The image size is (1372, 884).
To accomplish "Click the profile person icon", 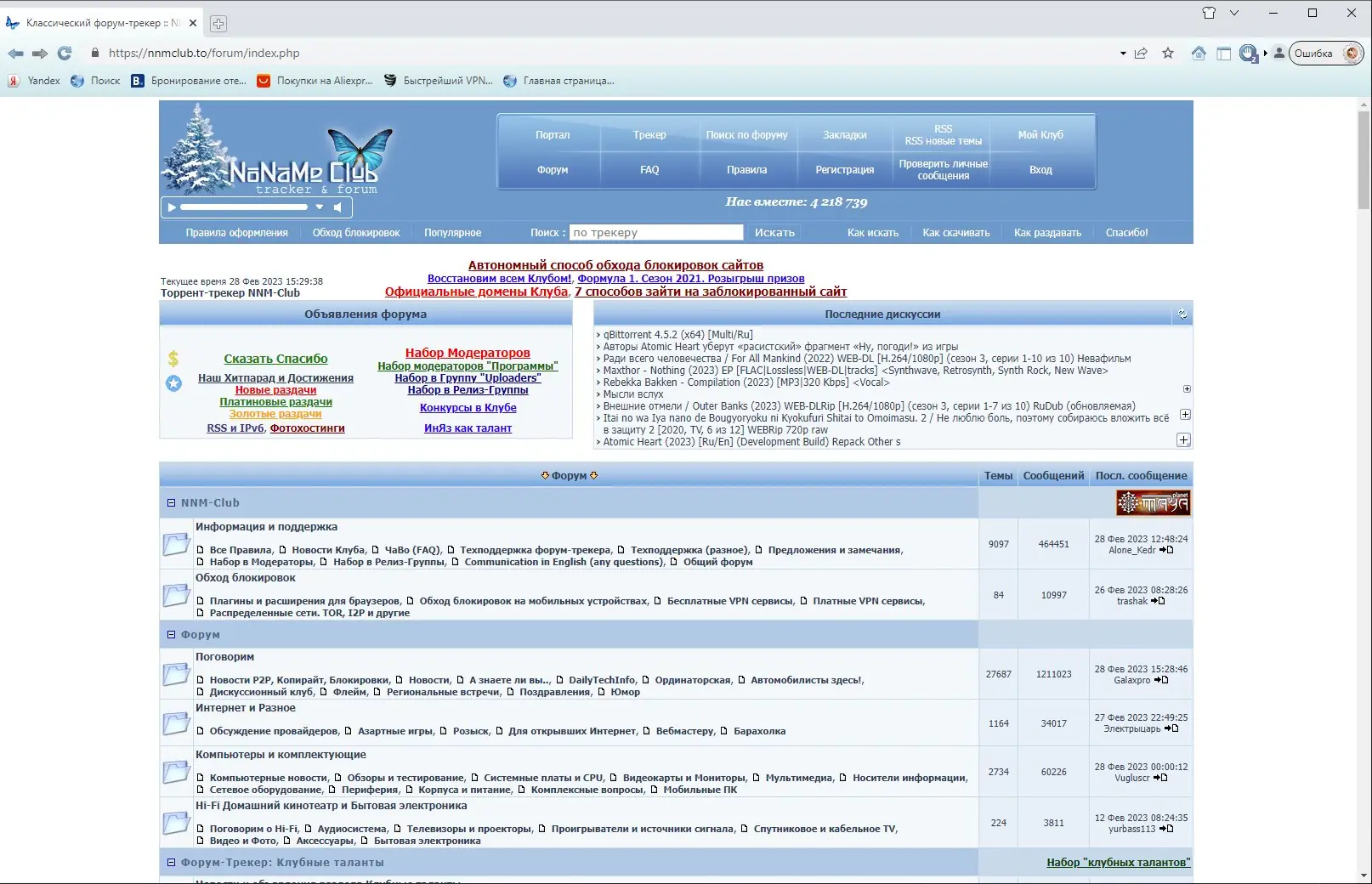I will tap(1278, 53).
